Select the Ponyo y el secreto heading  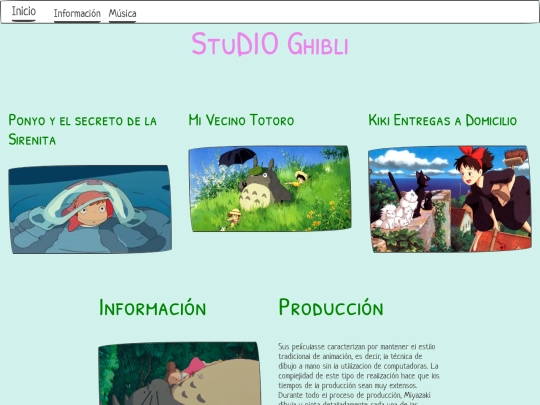click(83, 130)
